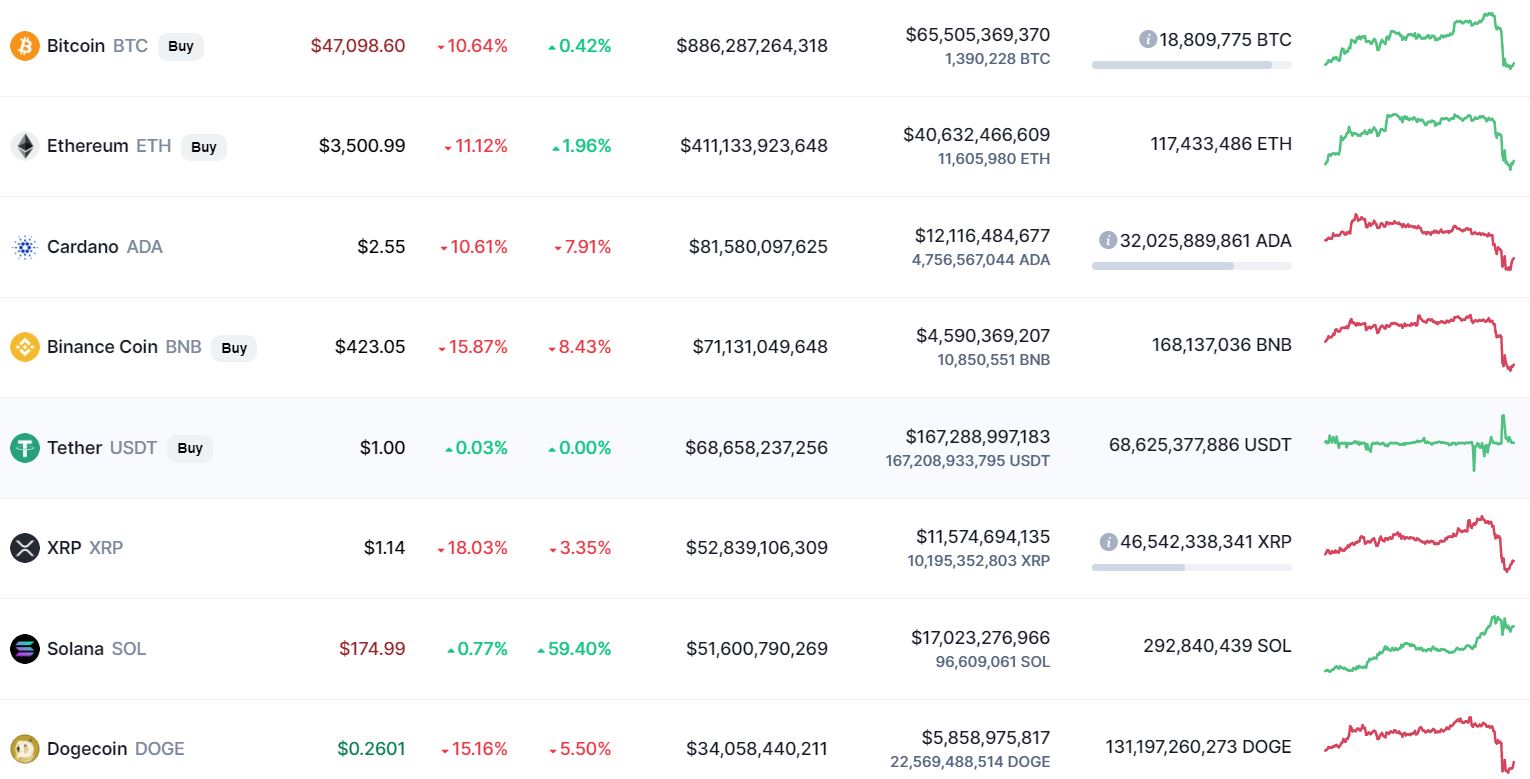Viewport: 1530px width, 779px height.
Task: Click the Ethereum diamond logo icon
Action: 25,146
